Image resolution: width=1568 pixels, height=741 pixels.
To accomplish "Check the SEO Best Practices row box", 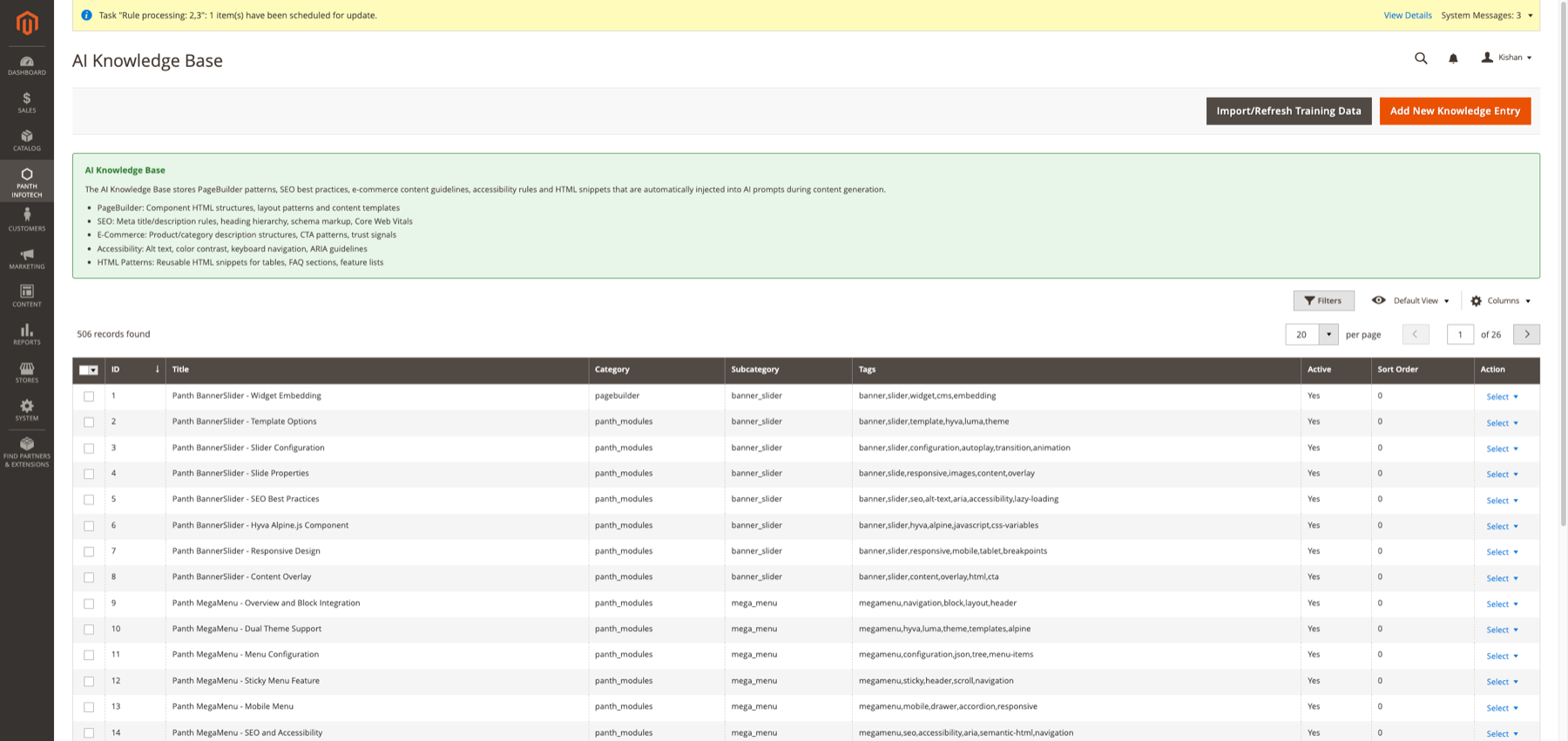I will coord(89,500).
